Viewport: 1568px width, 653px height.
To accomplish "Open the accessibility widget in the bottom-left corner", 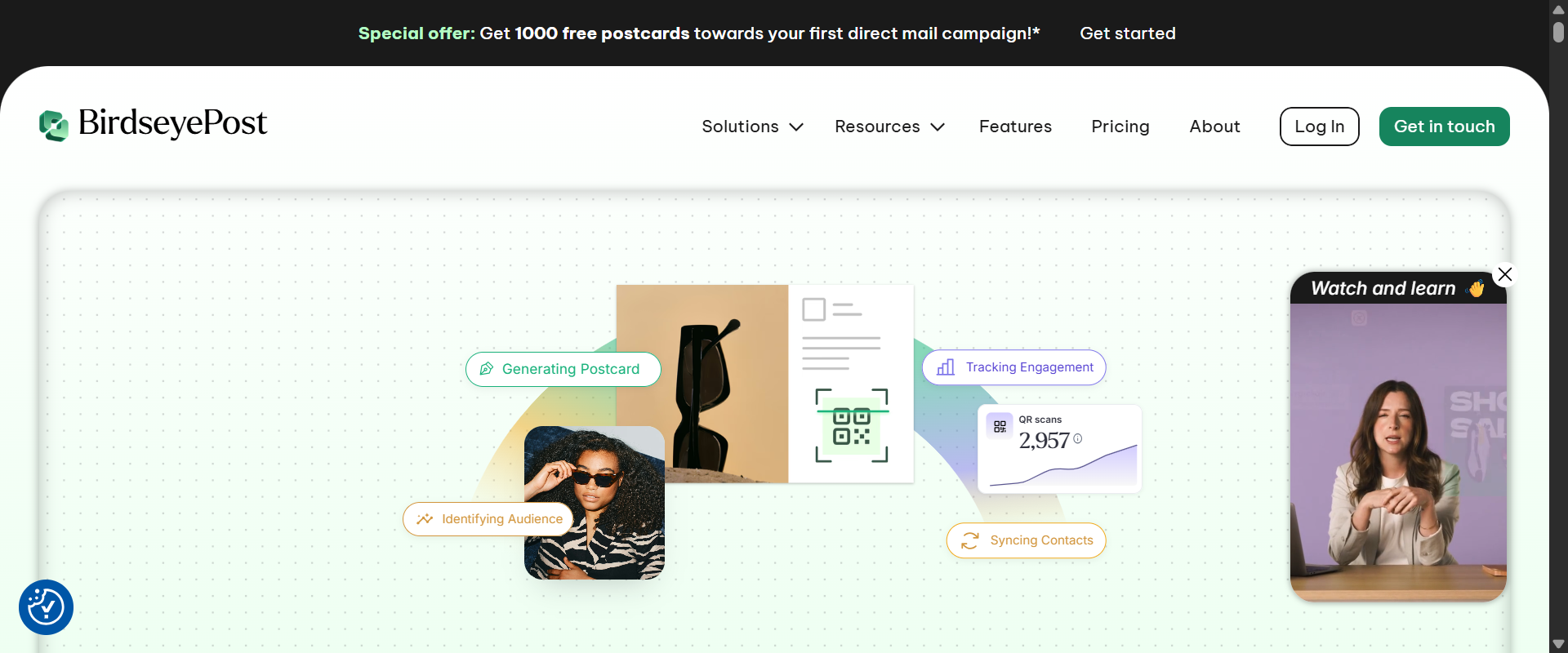I will point(46,607).
